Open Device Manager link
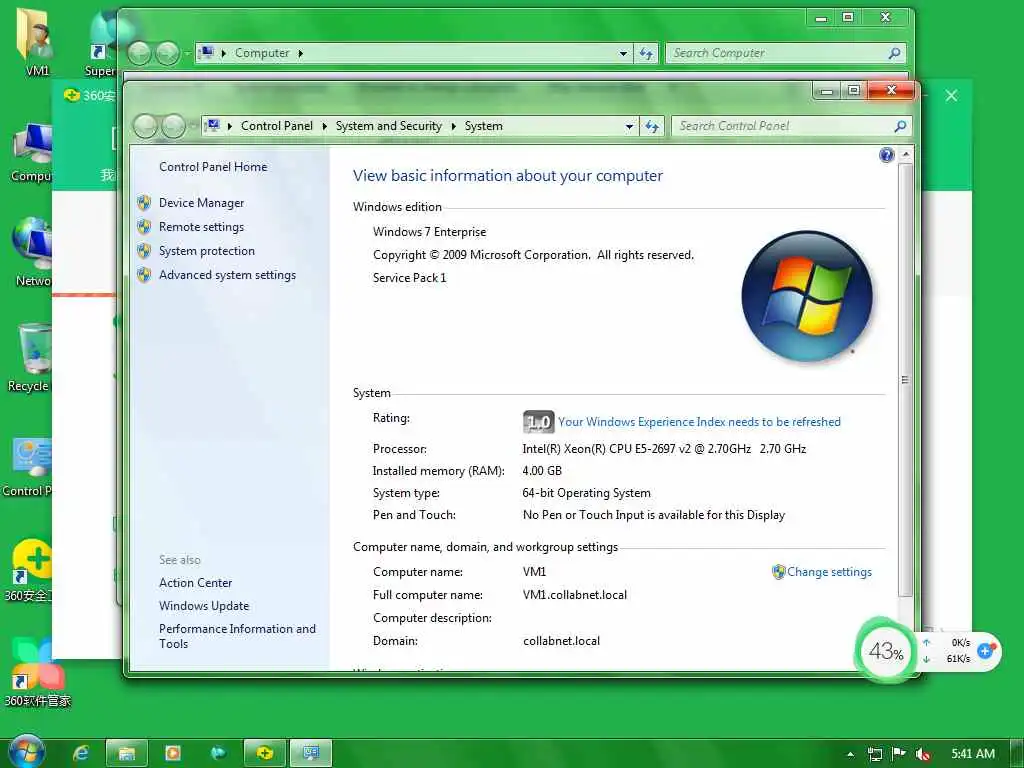This screenshot has width=1024, height=768. [x=201, y=203]
